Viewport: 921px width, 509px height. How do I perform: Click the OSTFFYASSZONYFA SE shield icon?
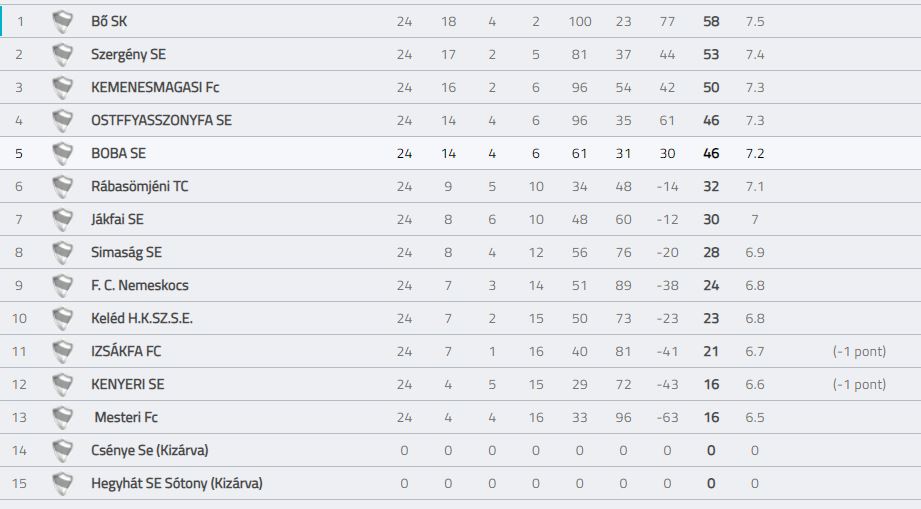point(62,120)
